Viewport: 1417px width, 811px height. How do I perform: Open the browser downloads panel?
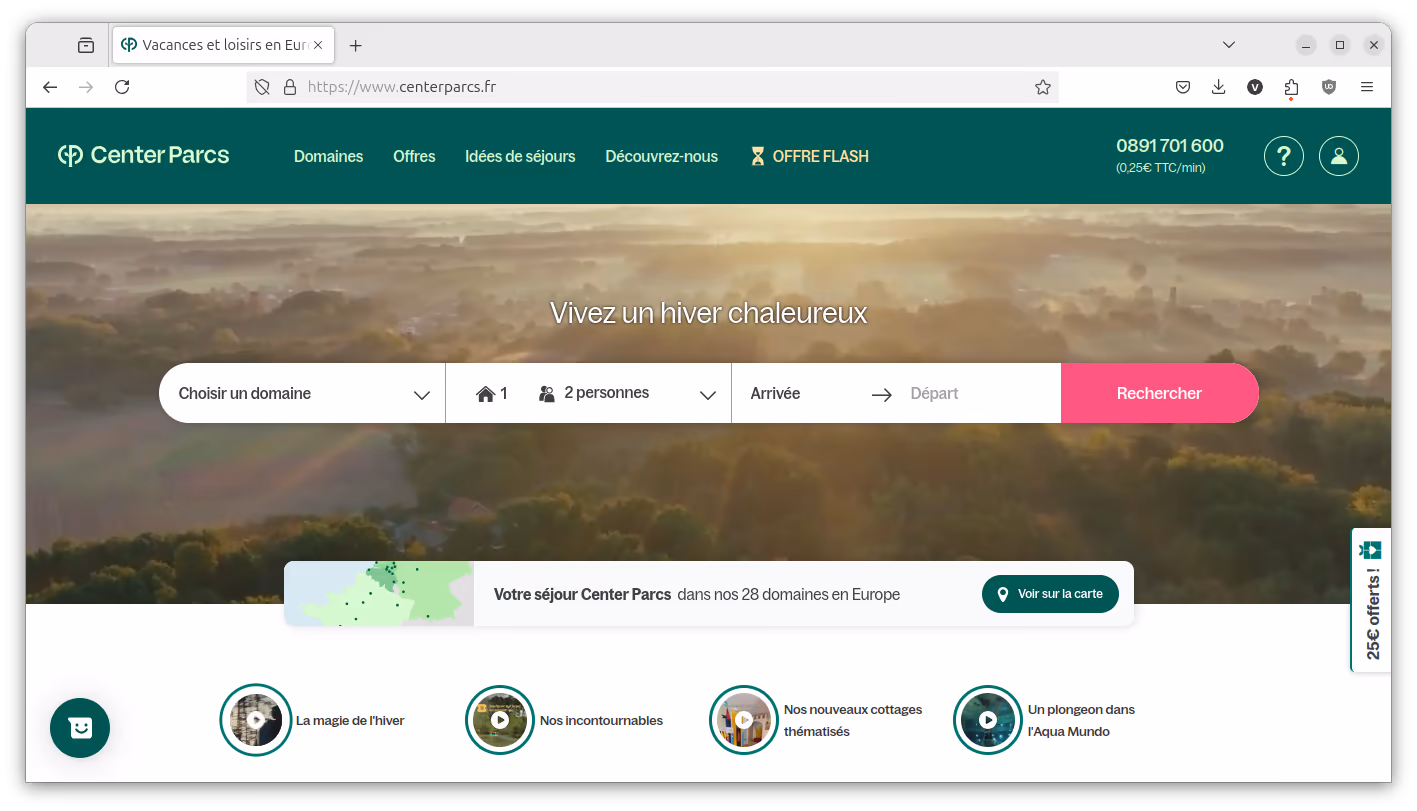[x=1219, y=87]
